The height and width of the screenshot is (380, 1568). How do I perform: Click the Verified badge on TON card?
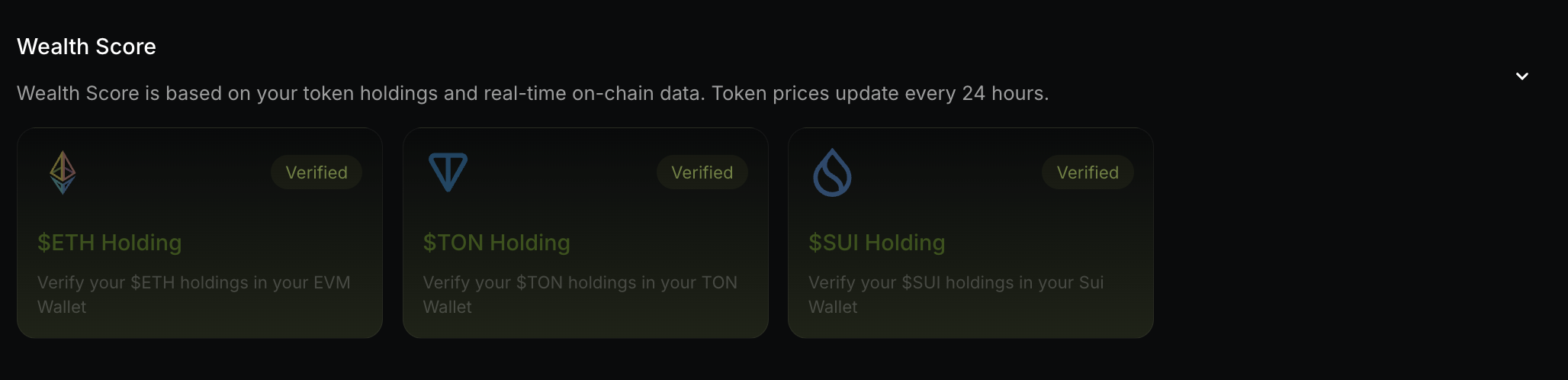pyautogui.click(x=702, y=172)
